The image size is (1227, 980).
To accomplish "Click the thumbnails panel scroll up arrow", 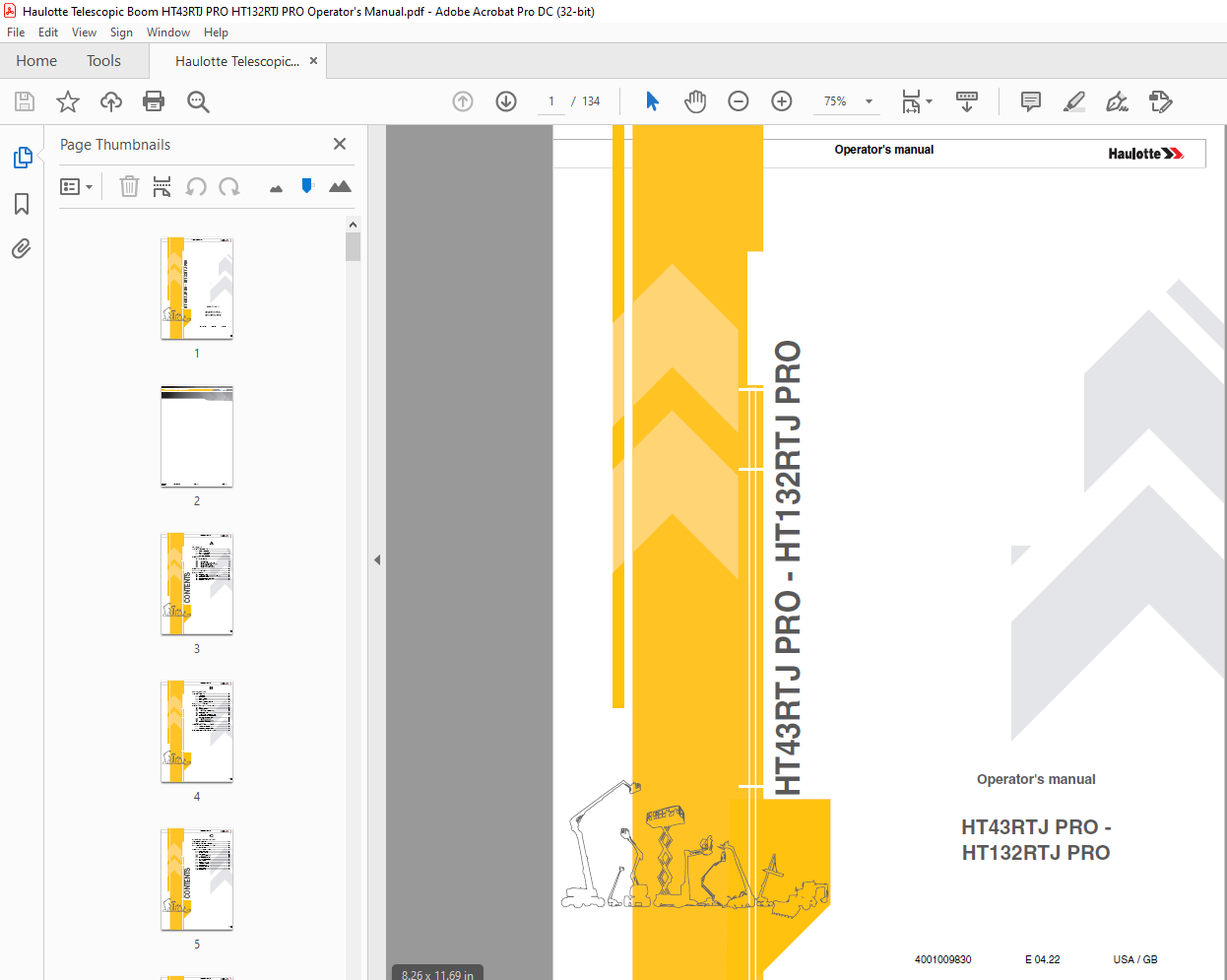I will click(353, 225).
